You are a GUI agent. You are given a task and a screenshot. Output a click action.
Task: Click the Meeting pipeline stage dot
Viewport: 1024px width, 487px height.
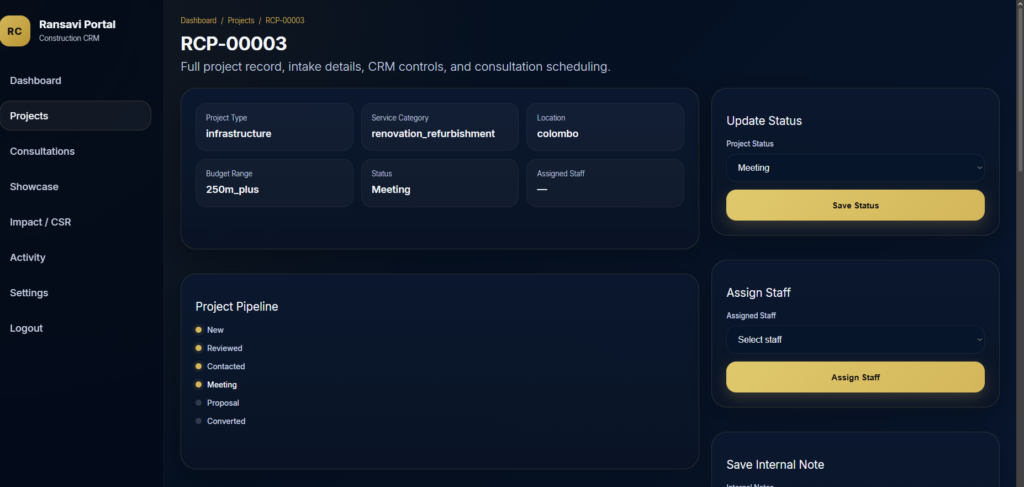[x=198, y=384]
